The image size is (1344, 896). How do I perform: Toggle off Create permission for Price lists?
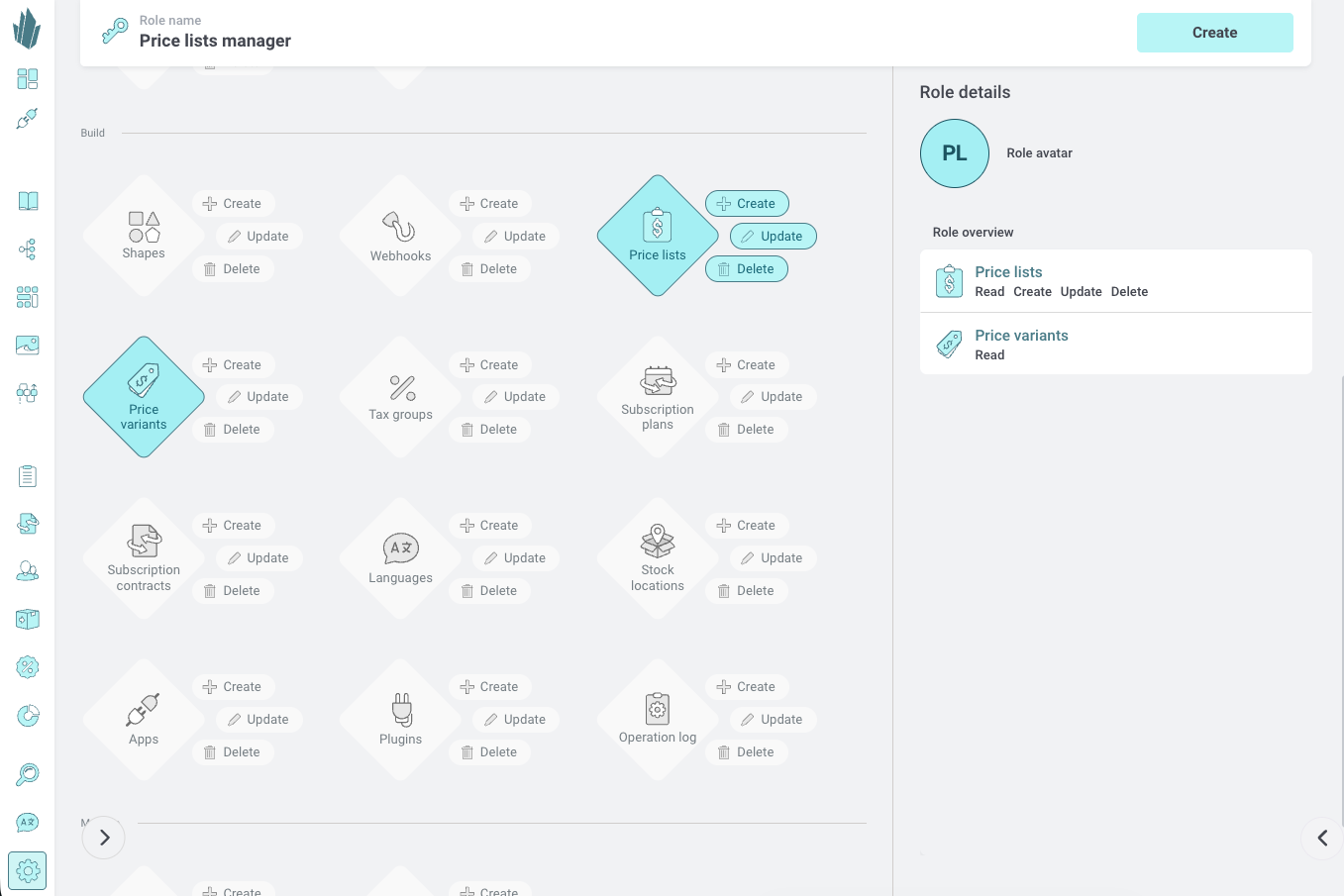tap(747, 204)
